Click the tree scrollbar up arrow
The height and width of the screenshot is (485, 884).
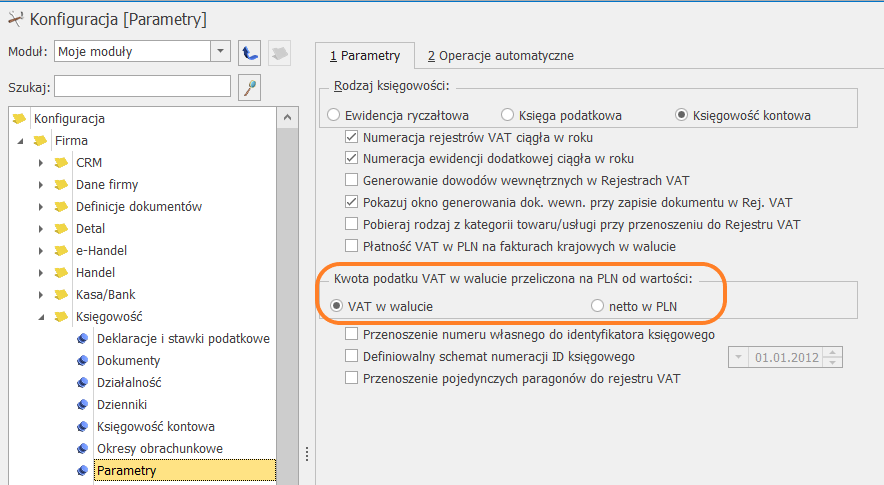click(288, 117)
